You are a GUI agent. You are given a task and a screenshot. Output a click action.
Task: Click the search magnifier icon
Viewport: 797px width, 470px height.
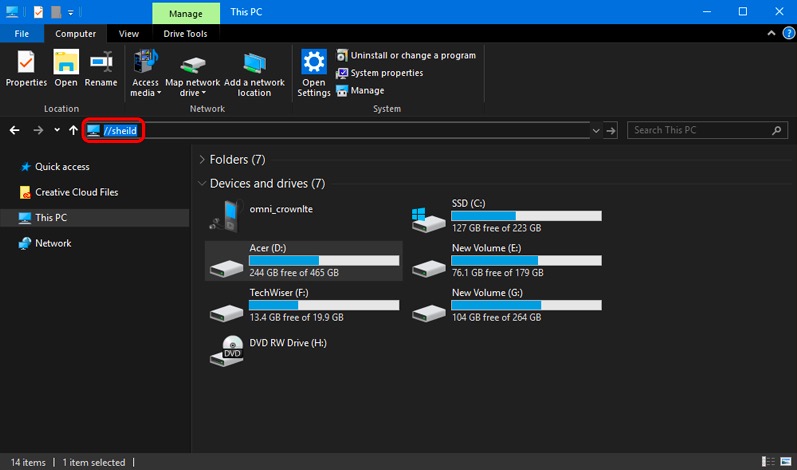click(x=776, y=131)
